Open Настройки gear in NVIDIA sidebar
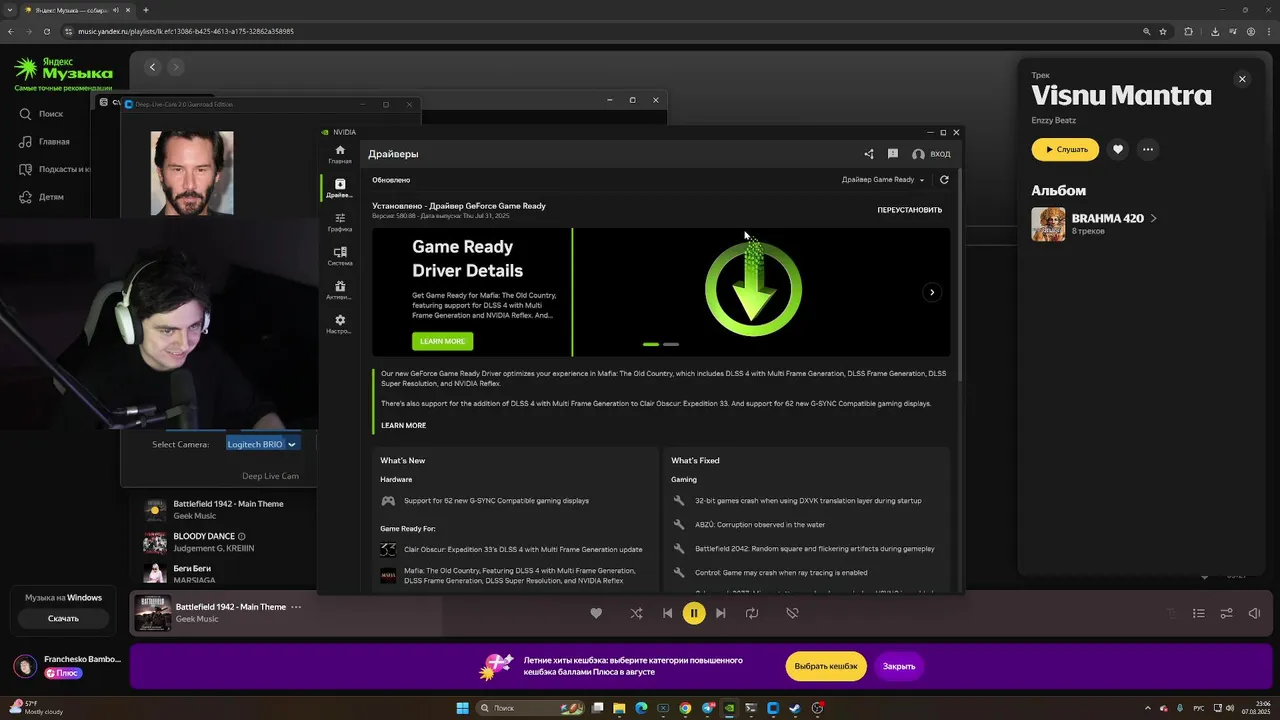The height and width of the screenshot is (720, 1280). (x=340, y=324)
